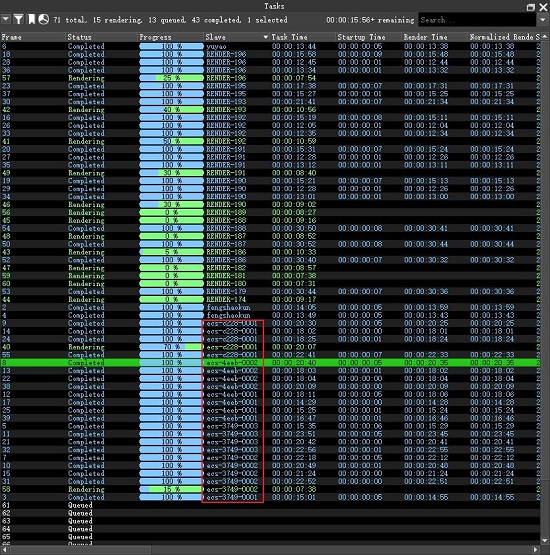
Task: Click the vertical scrollbar down arrow
Action: point(545,541)
